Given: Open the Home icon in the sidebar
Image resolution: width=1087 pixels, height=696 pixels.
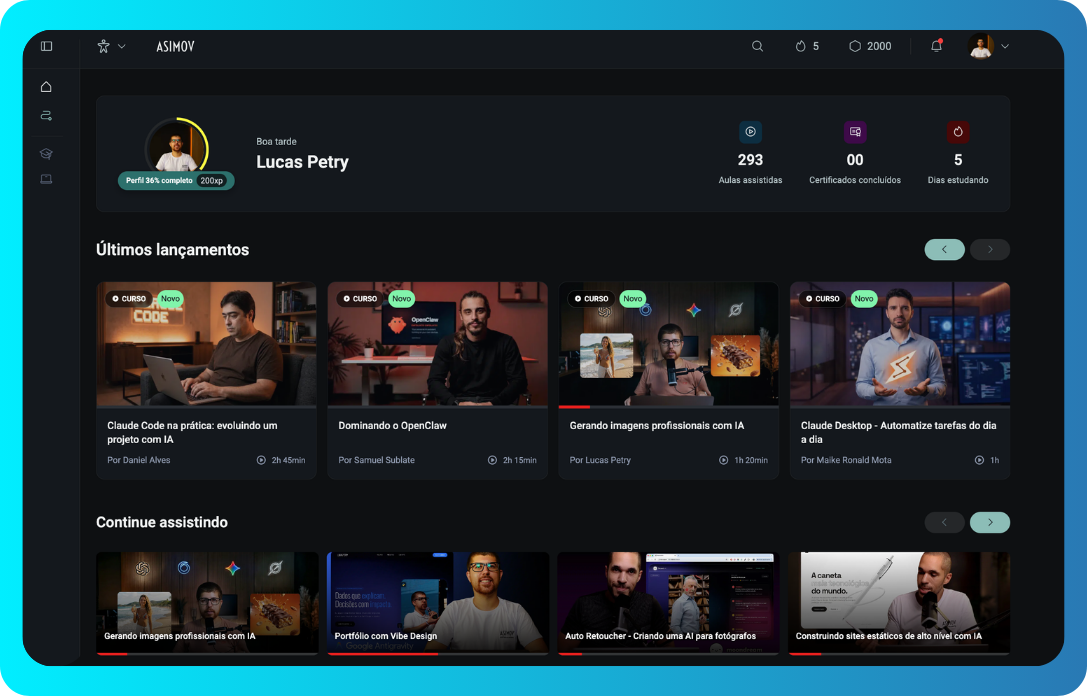Looking at the screenshot, I should point(46,87).
